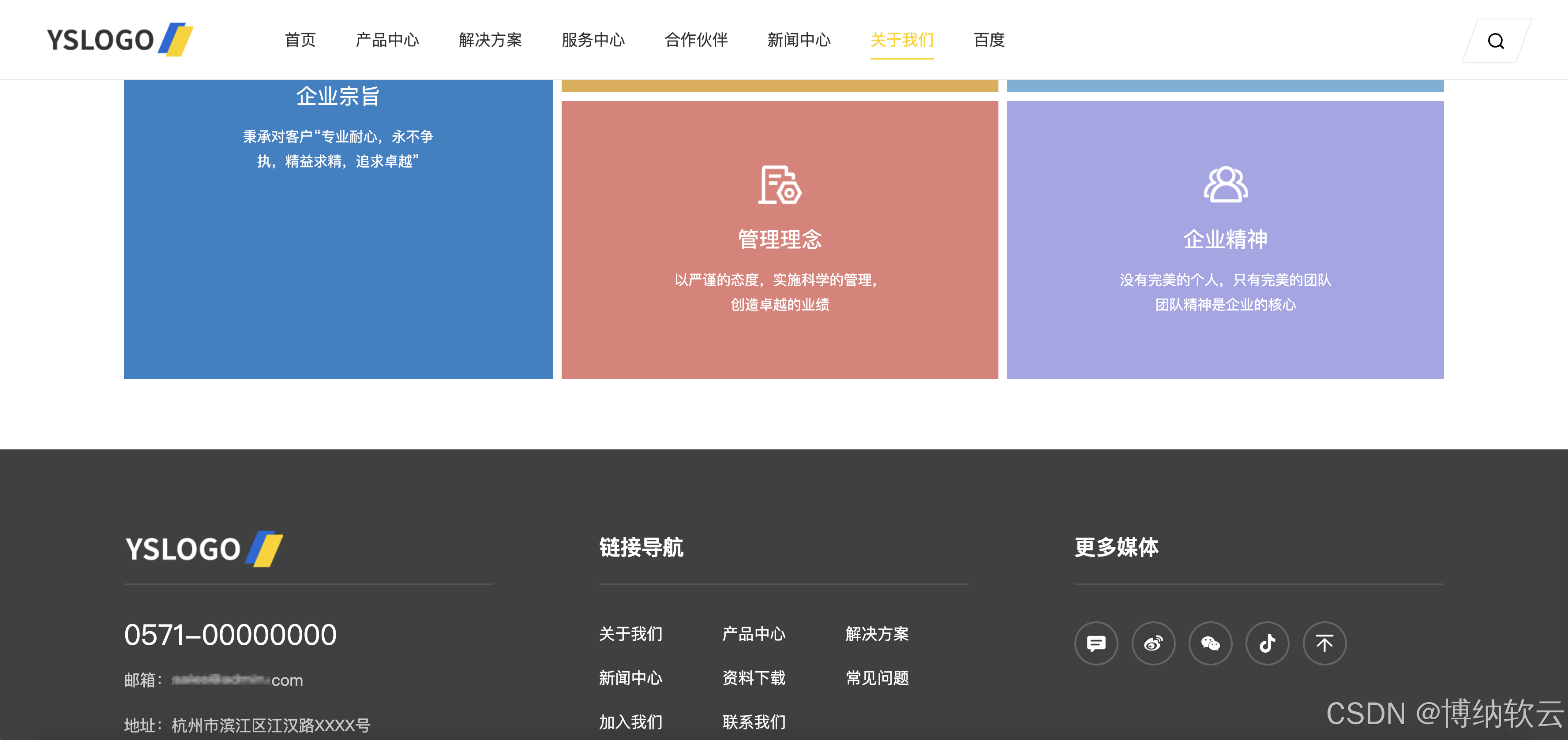1568x740 pixels.
Task: Click the 联系我们 footer link
Action: tap(753, 722)
